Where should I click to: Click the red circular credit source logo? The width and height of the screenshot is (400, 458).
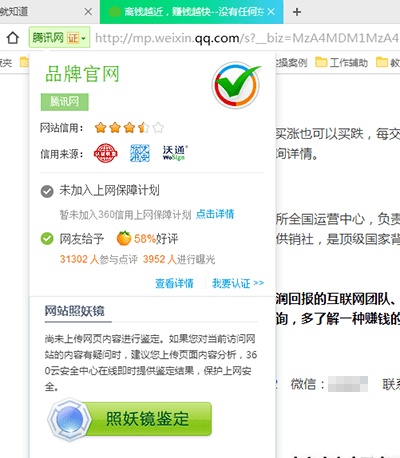(x=105, y=153)
